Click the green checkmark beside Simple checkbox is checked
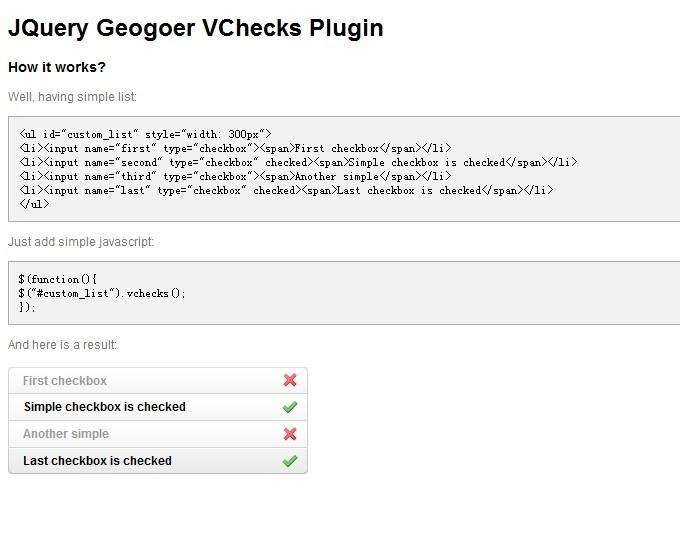The width and height of the screenshot is (680, 545). click(290, 407)
